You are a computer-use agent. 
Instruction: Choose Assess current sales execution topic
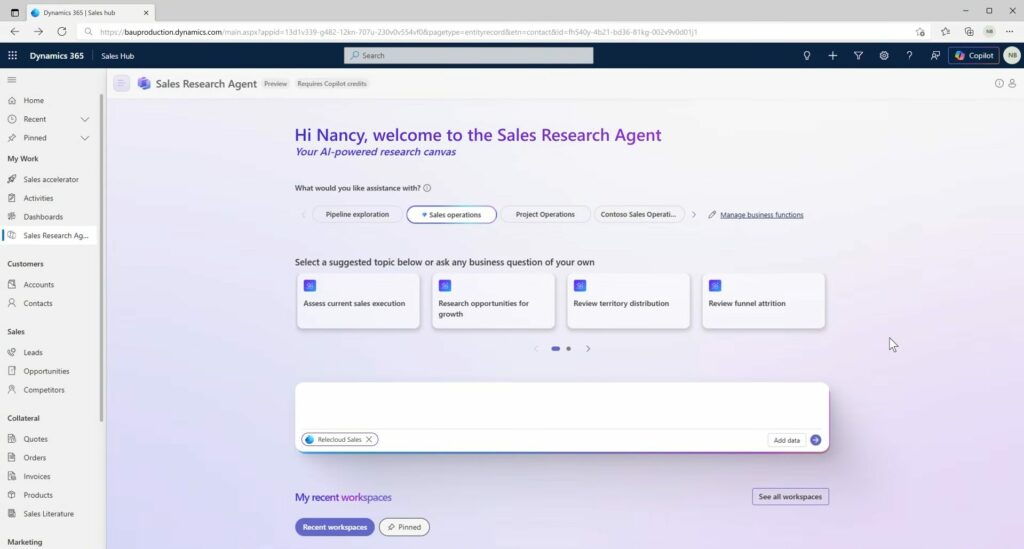[358, 301]
